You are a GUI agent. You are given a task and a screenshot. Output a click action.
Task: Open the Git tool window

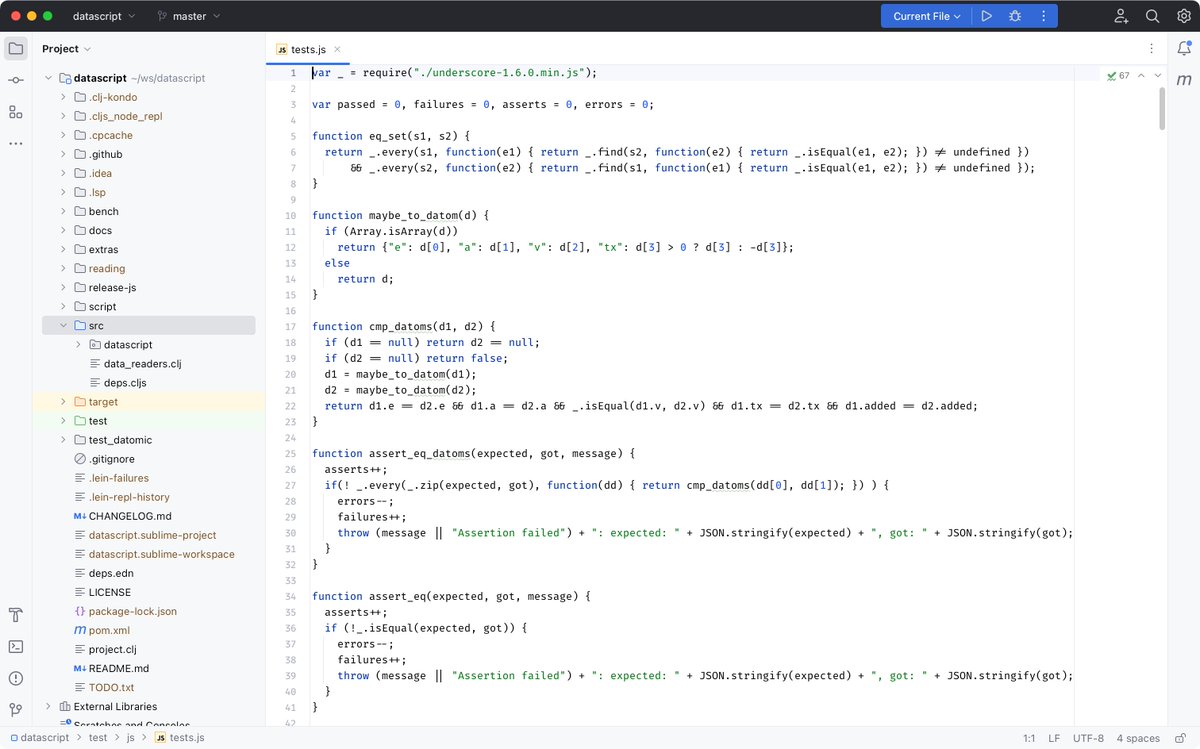(16, 710)
